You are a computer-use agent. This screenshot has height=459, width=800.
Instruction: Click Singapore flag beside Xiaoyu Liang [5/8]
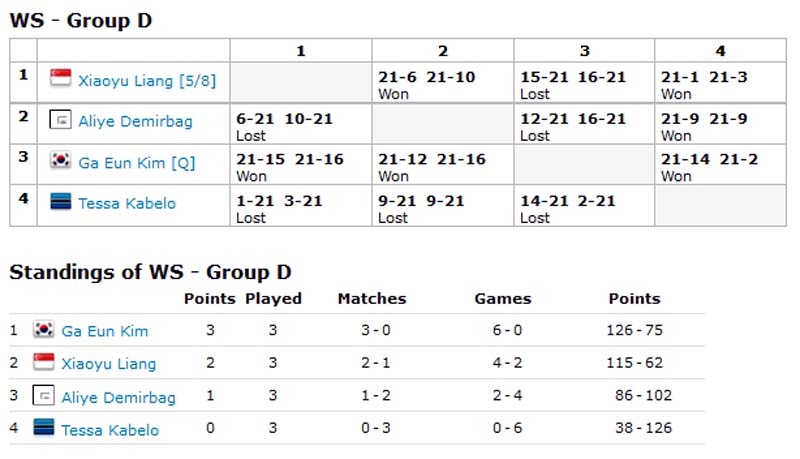[60, 78]
